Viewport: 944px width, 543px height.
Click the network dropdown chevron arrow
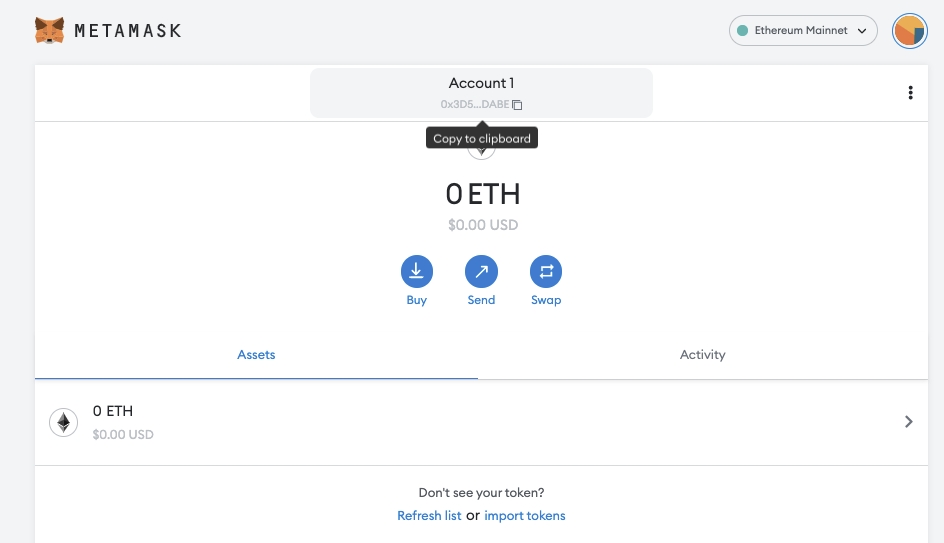point(862,31)
